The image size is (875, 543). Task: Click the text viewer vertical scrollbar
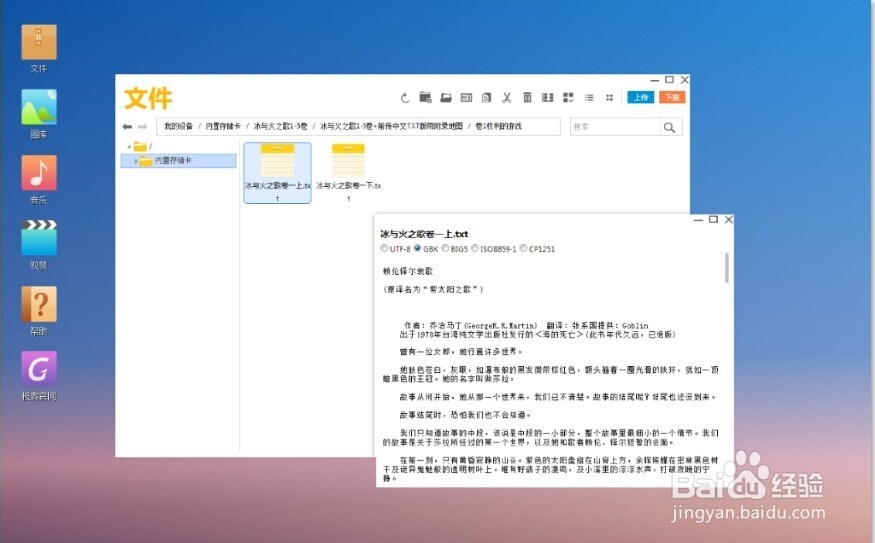click(727, 268)
